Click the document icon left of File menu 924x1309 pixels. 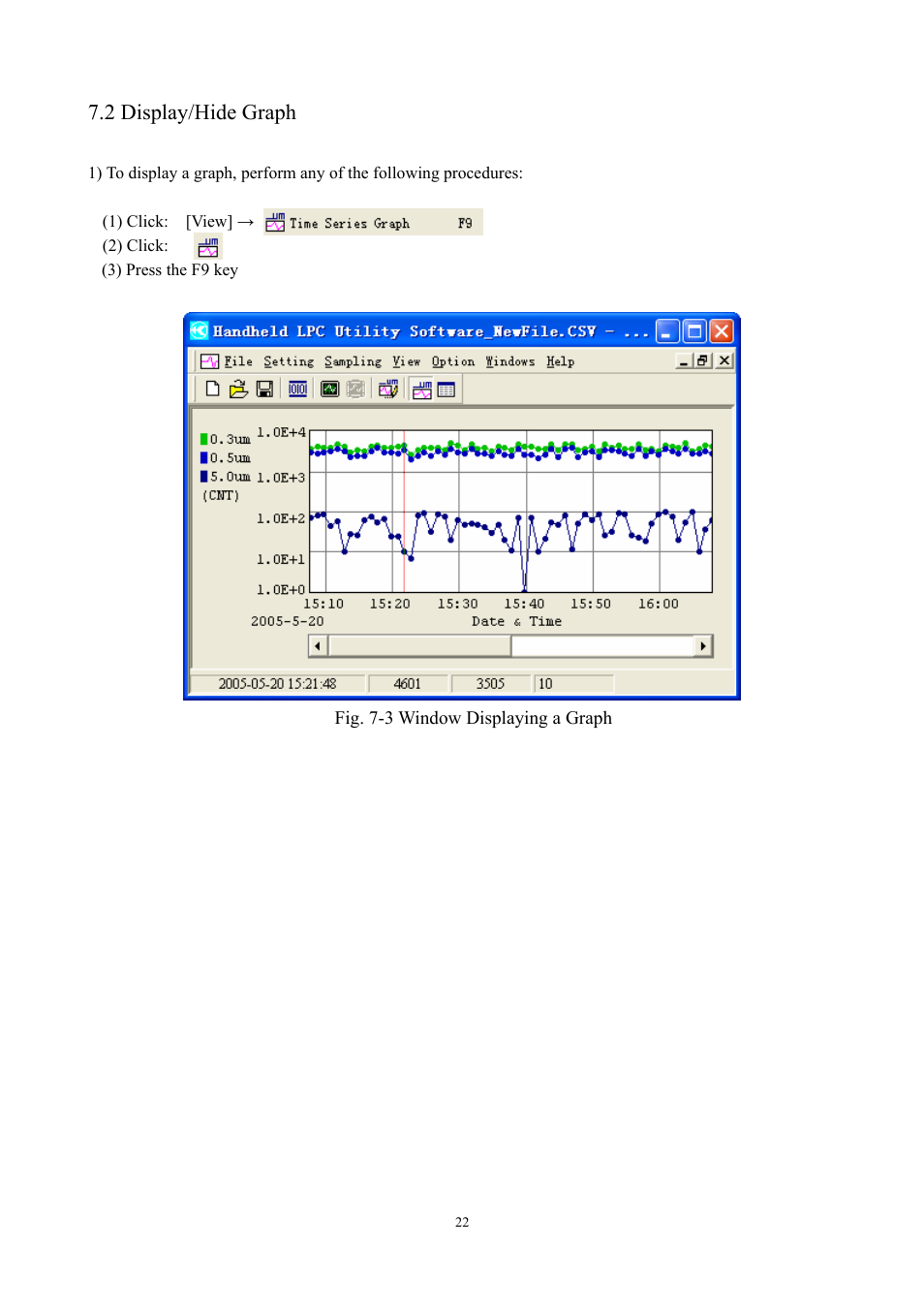click(209, 361)
